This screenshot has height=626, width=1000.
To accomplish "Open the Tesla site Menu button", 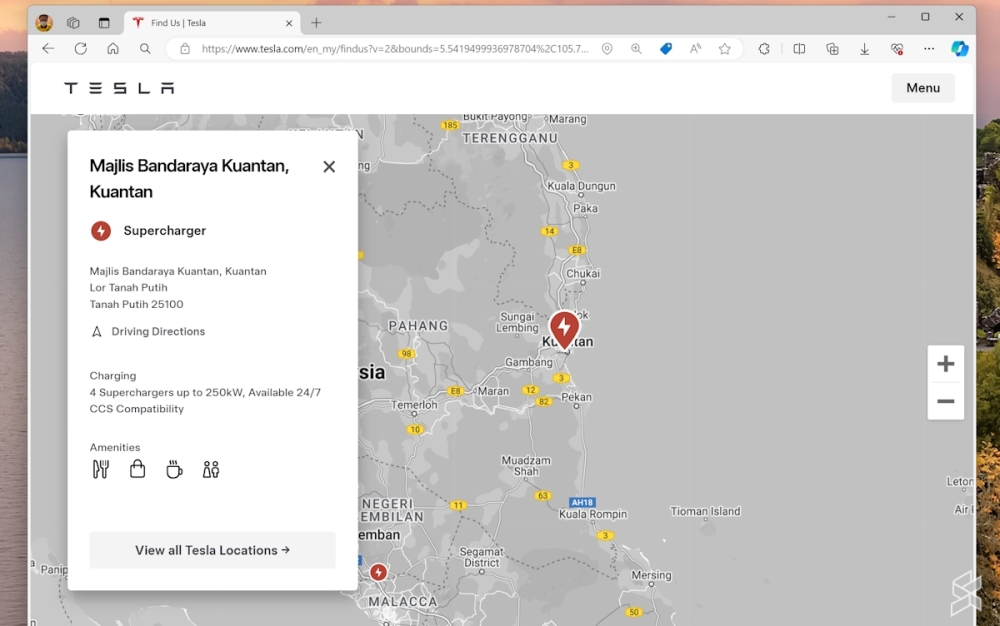I will point(923,88).
